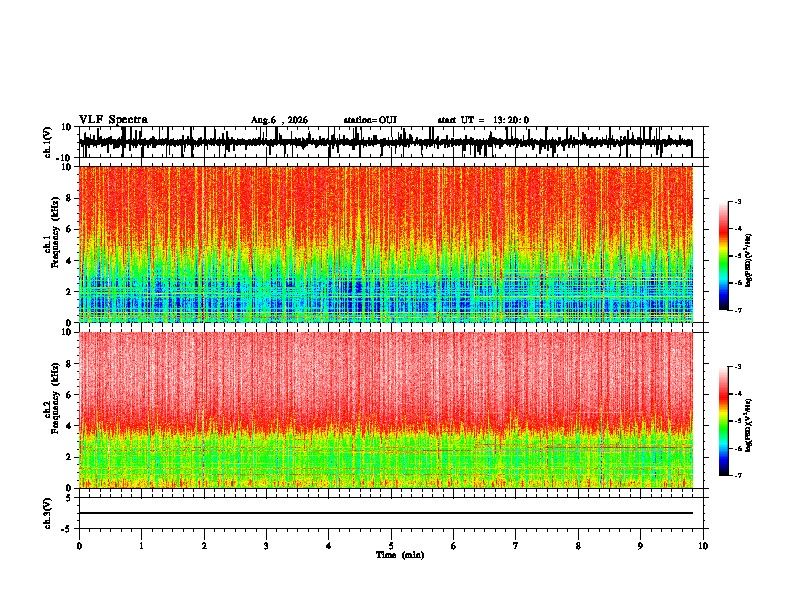Screen dimensions: 792x612
Task: Click time axis tick label "6"
Action: click(454, 546)
